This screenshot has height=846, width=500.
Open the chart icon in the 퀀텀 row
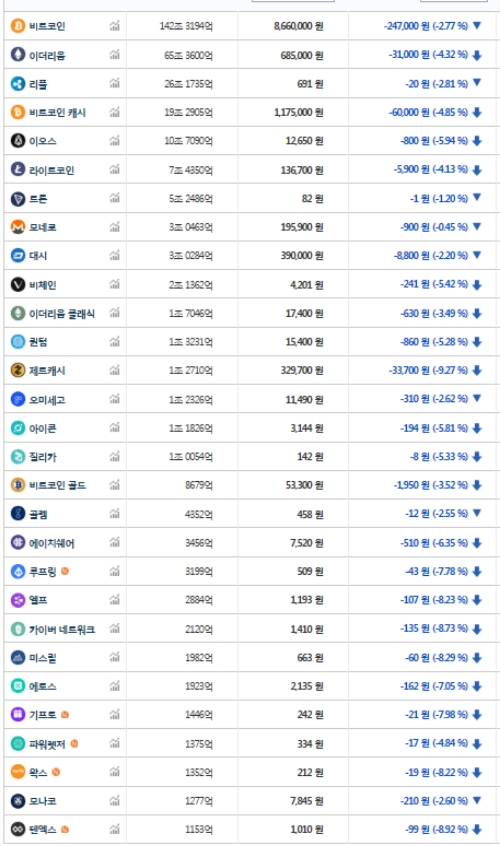pyautogui.click(x=114, y=342)
